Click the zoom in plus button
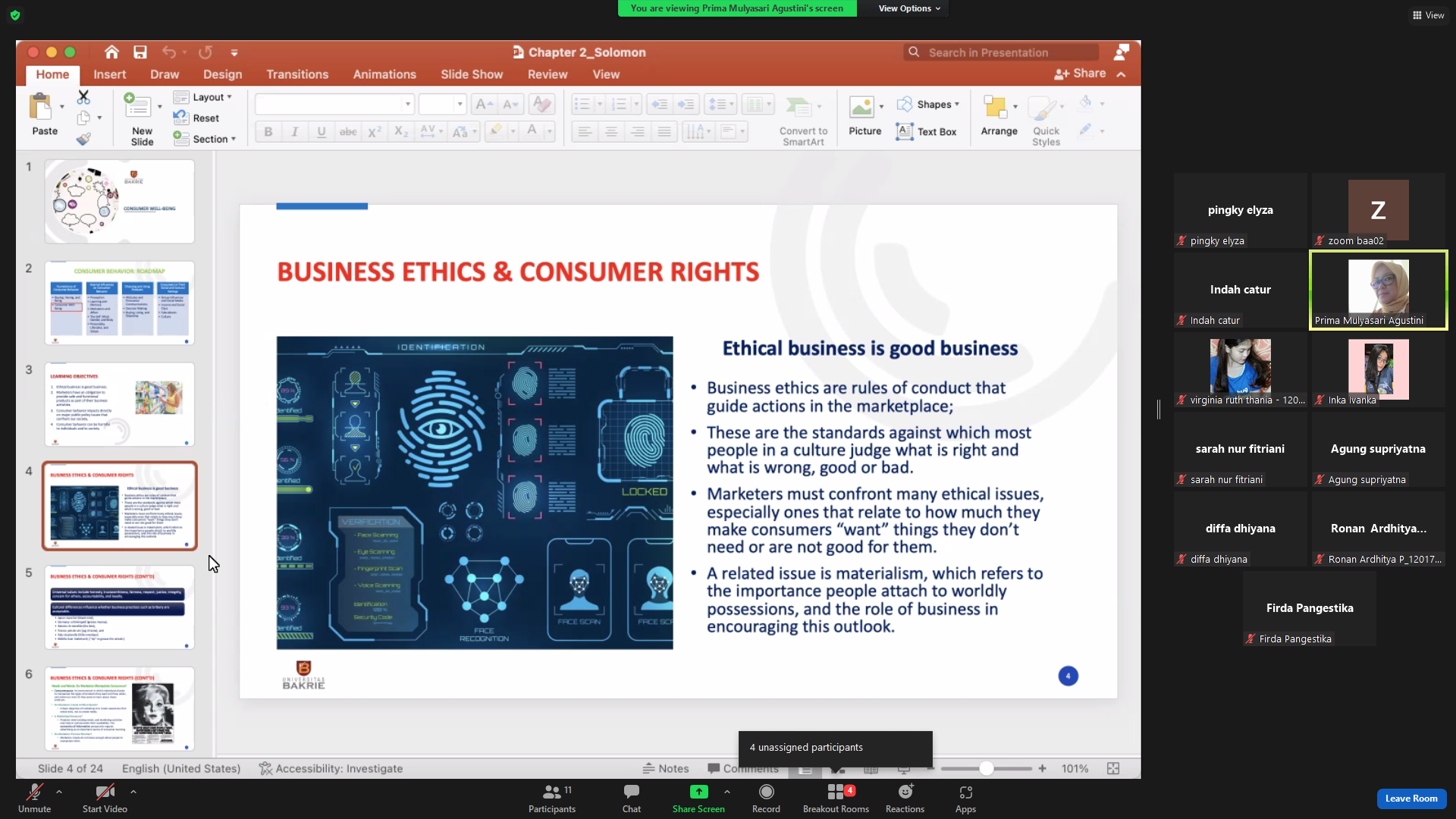 (1043, 768)
